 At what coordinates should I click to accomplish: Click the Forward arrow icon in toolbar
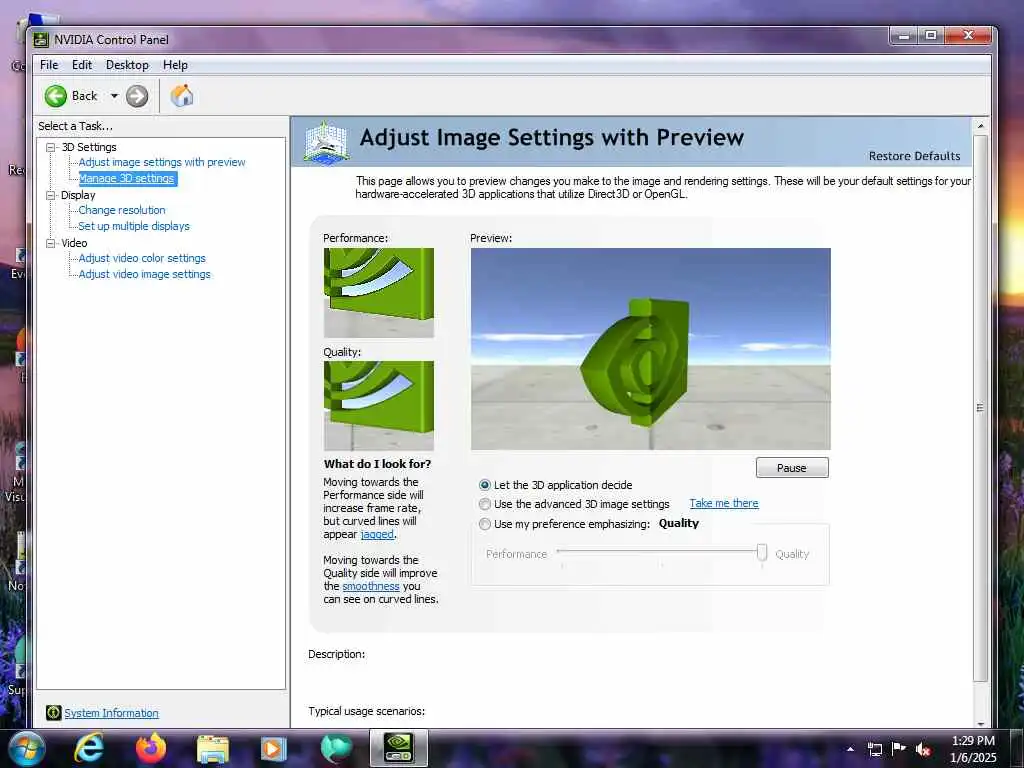pyautogui.click(x=136, y=96)
